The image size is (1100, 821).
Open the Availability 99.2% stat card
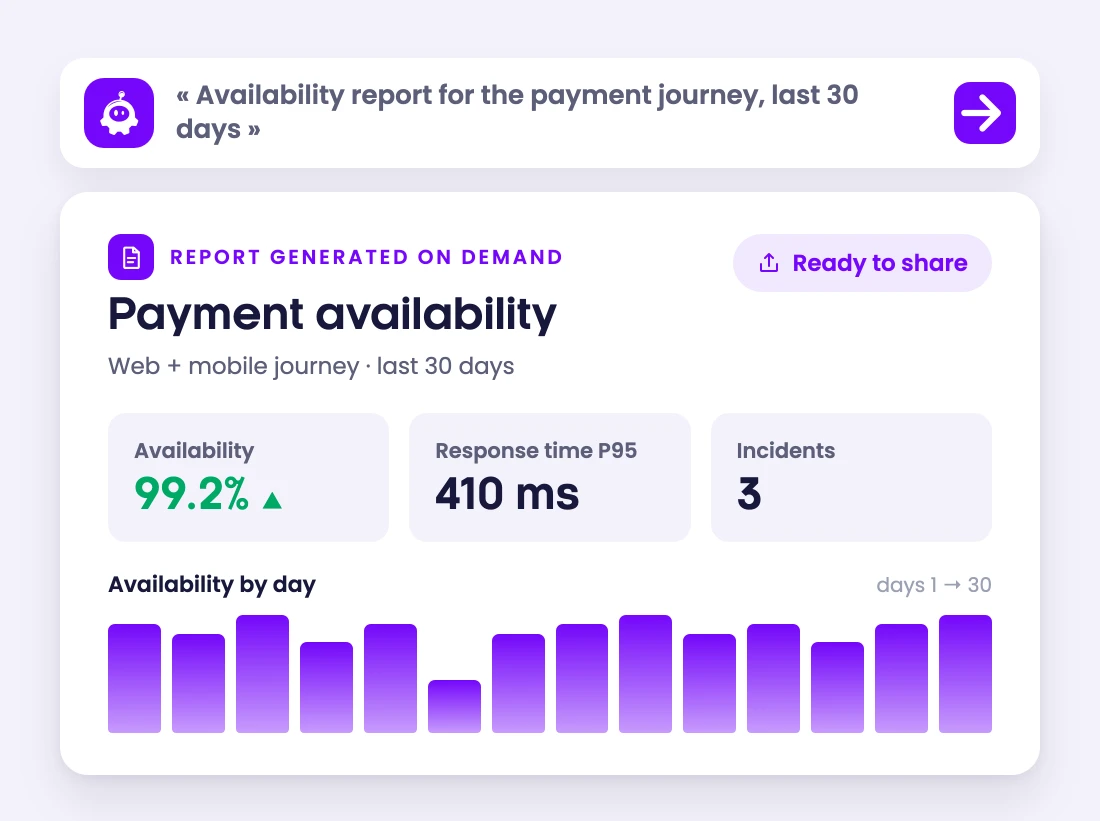[248, 477]
